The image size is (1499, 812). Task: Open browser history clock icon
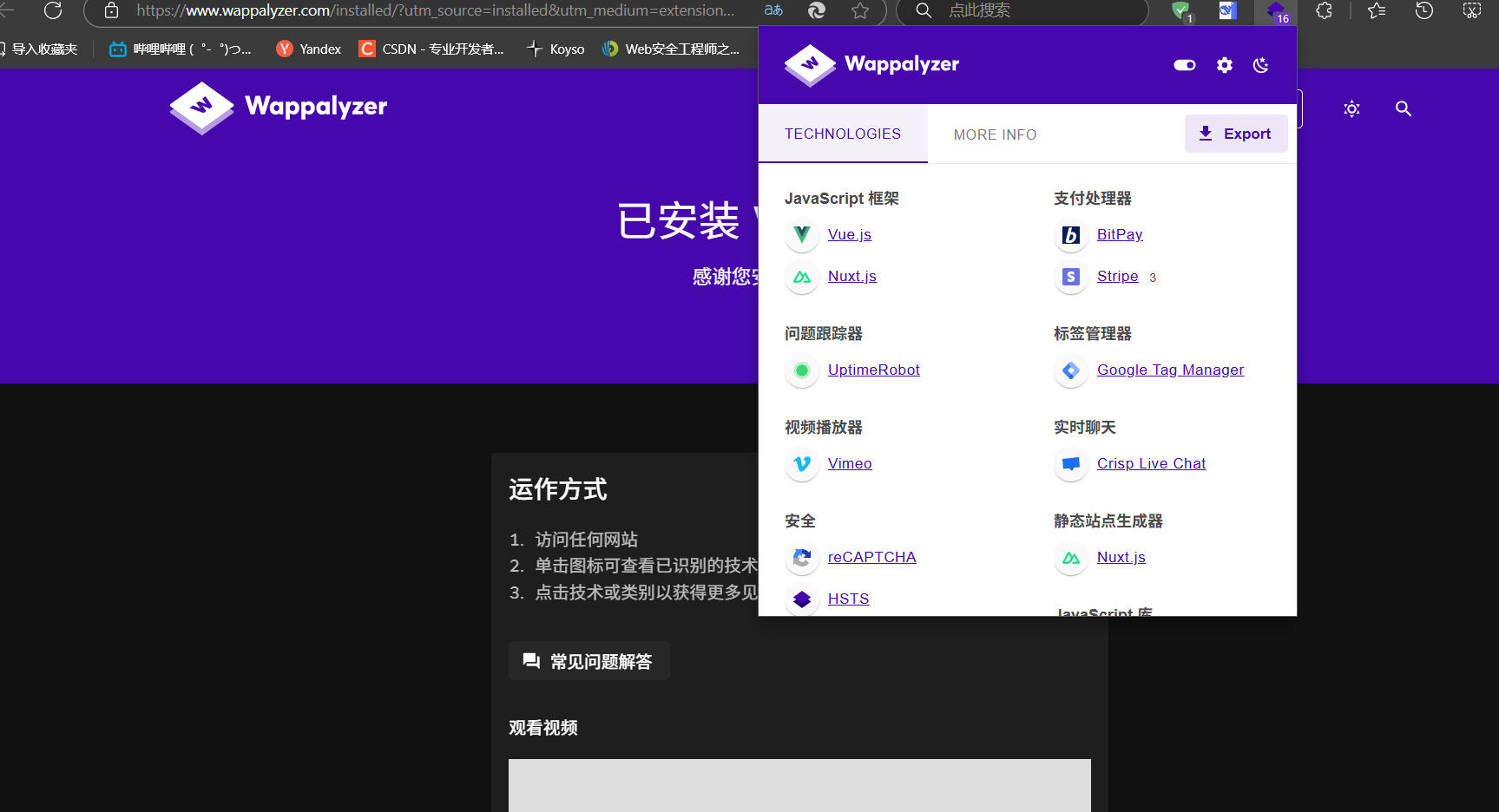click(x=1424, y=10)
